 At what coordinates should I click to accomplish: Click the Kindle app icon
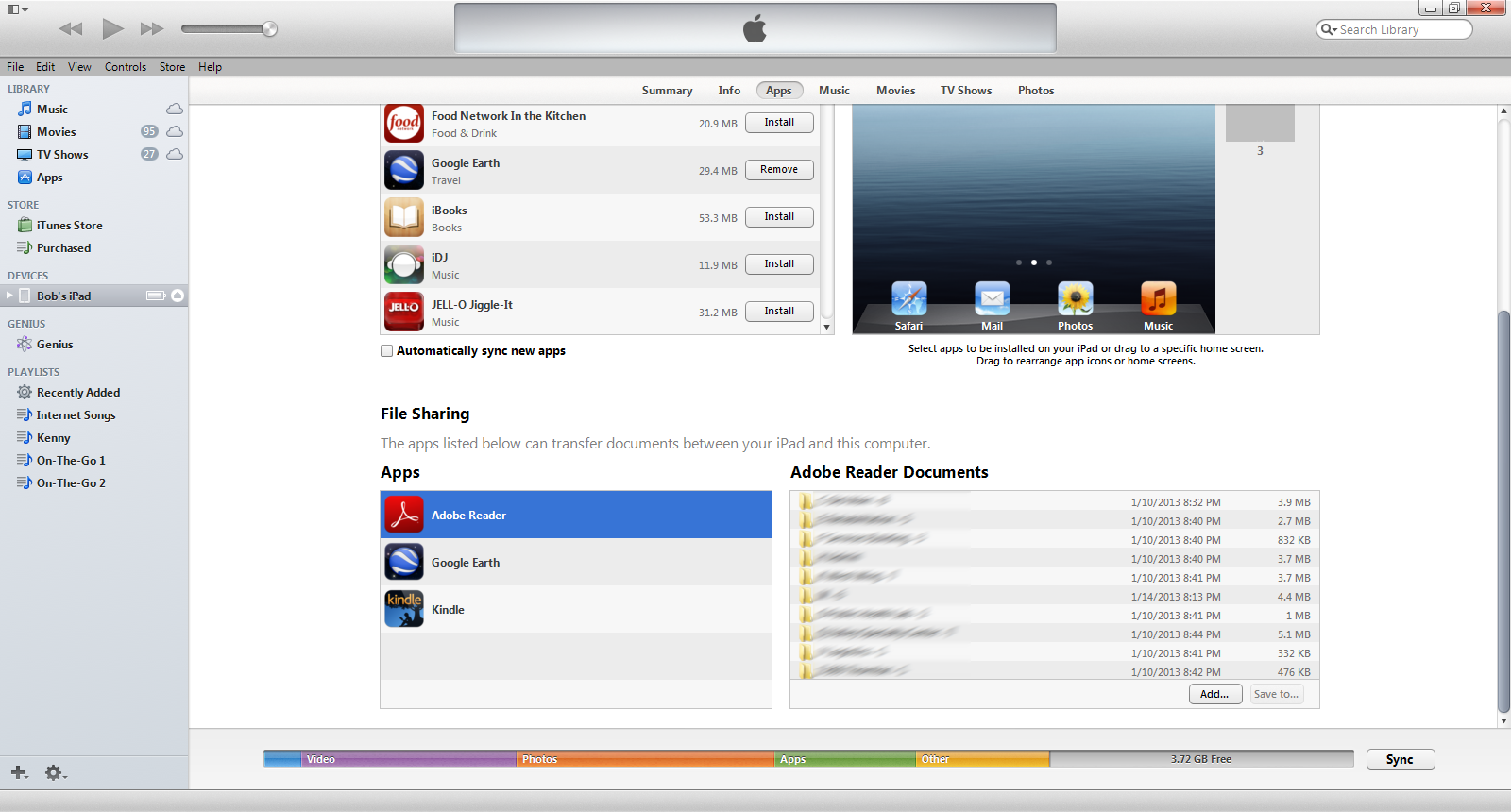click(404, 609)
